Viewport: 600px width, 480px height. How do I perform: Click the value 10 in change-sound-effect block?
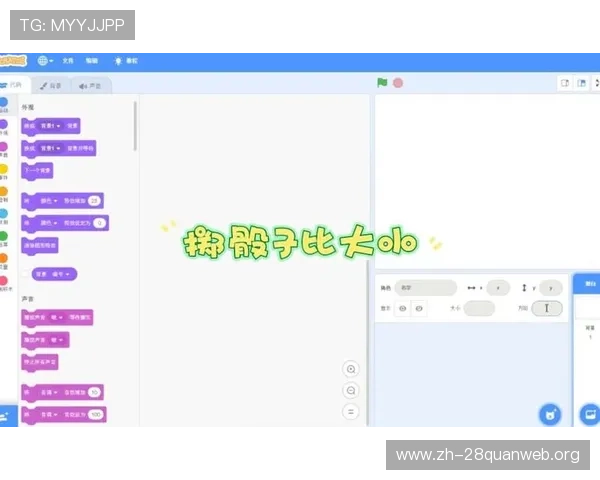click(x=94, y=392)
